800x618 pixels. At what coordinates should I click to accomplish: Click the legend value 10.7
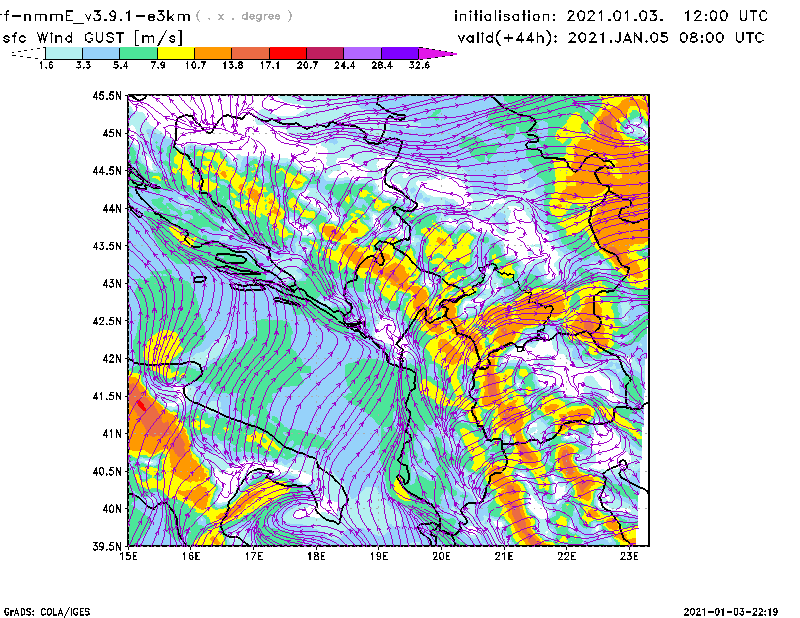195,65
